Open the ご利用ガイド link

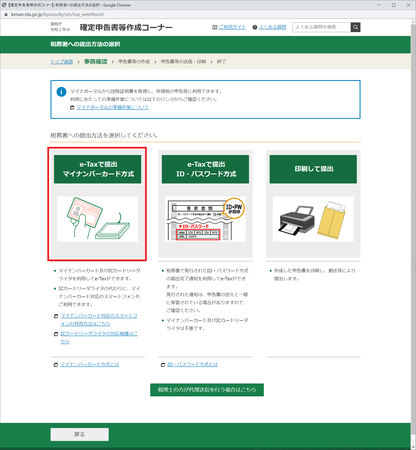(232, 27)
